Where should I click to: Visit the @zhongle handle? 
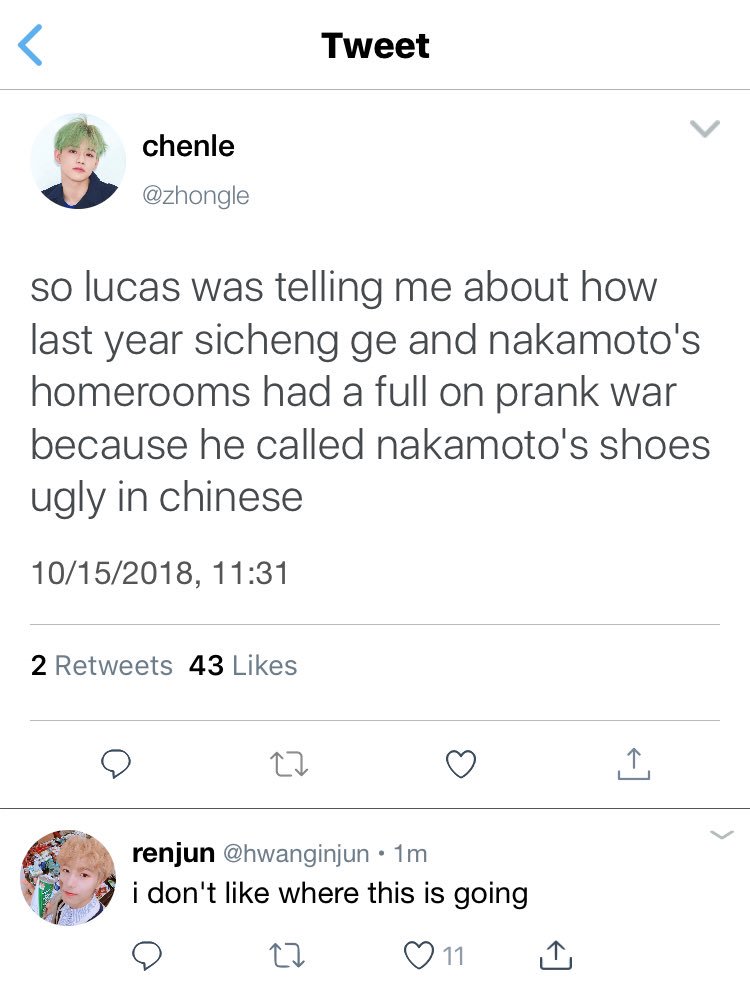196,195
